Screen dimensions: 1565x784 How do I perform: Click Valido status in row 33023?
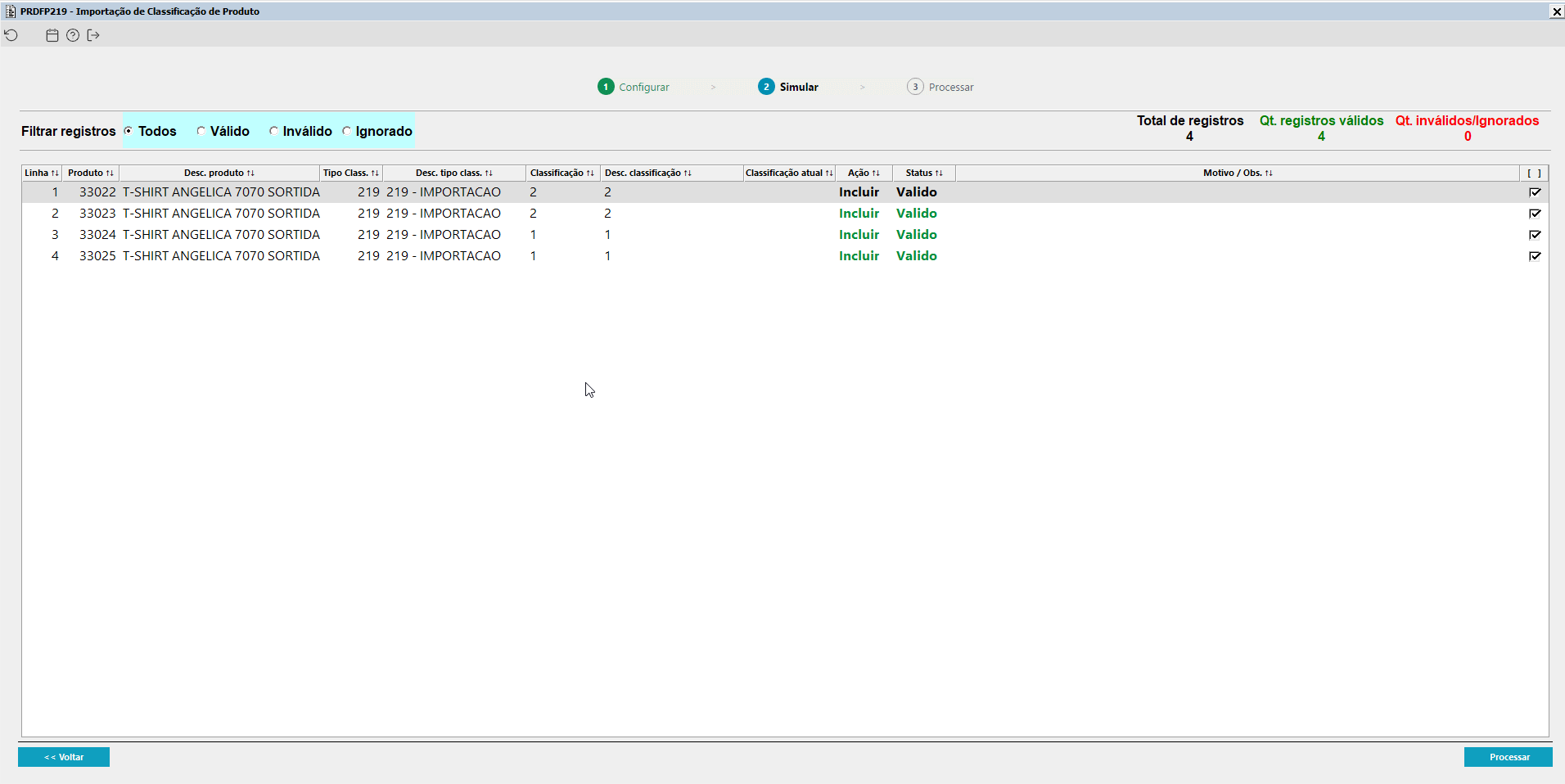(x=917, y=214)
